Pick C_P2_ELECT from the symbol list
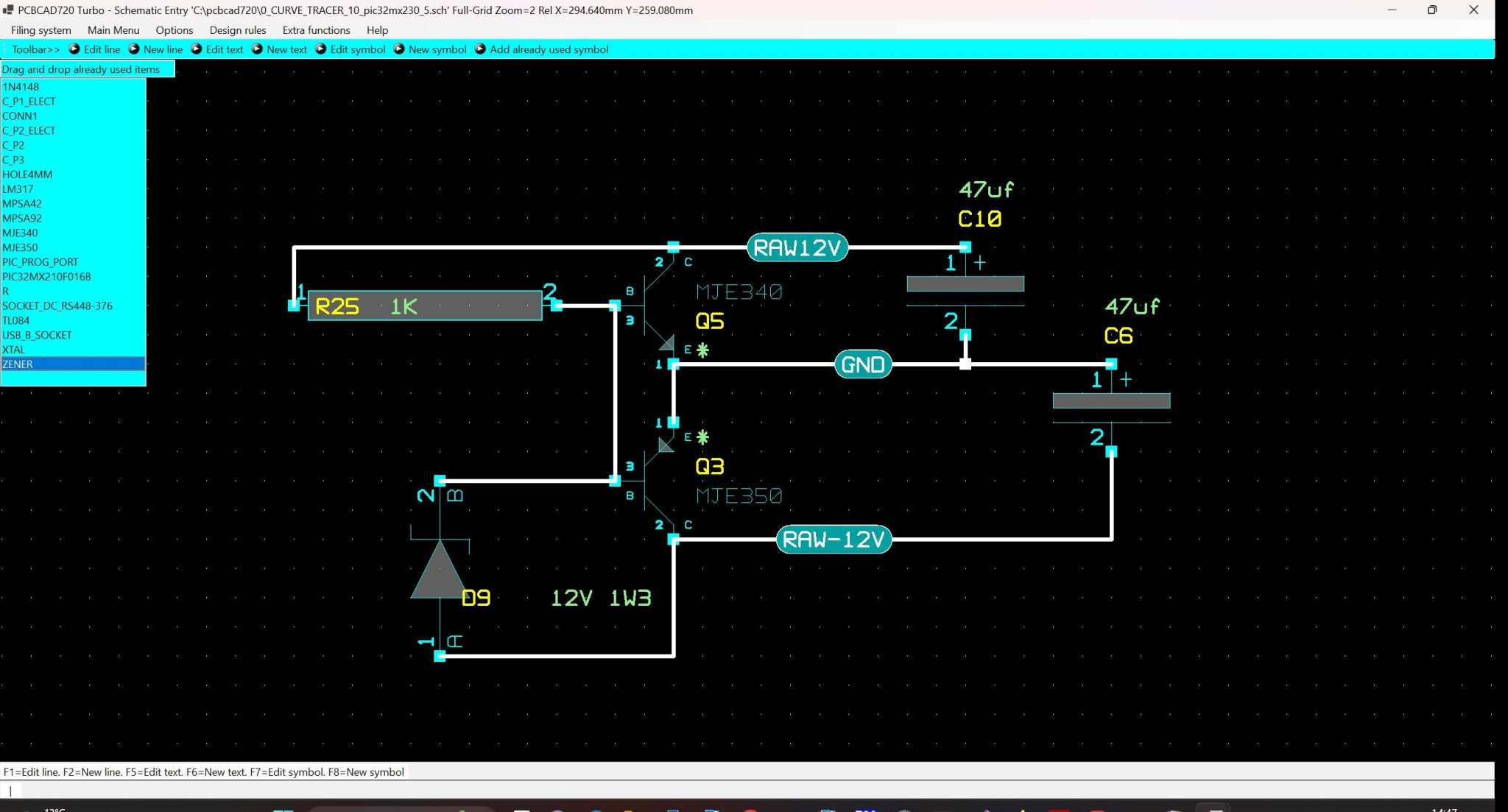 click(x=73, y=131)
